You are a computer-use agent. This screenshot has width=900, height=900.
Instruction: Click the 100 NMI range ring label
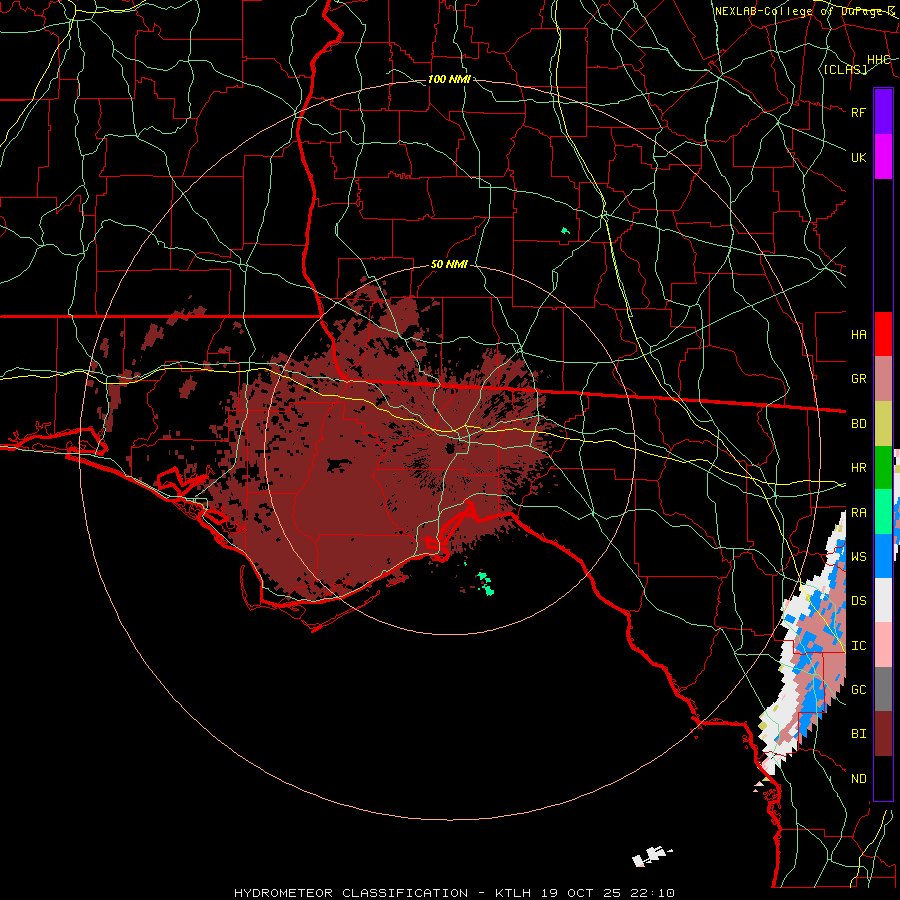pos(449,79)
